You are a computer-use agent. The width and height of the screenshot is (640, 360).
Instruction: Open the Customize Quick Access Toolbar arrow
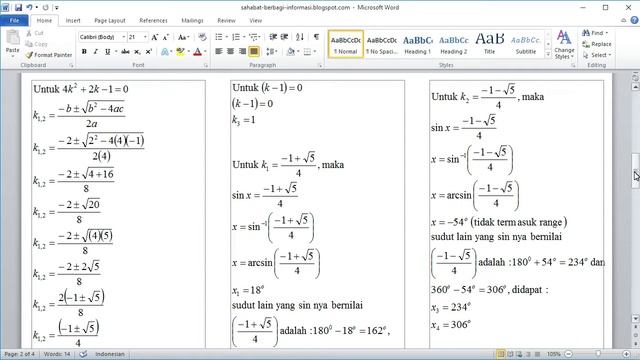pos(56,8)
